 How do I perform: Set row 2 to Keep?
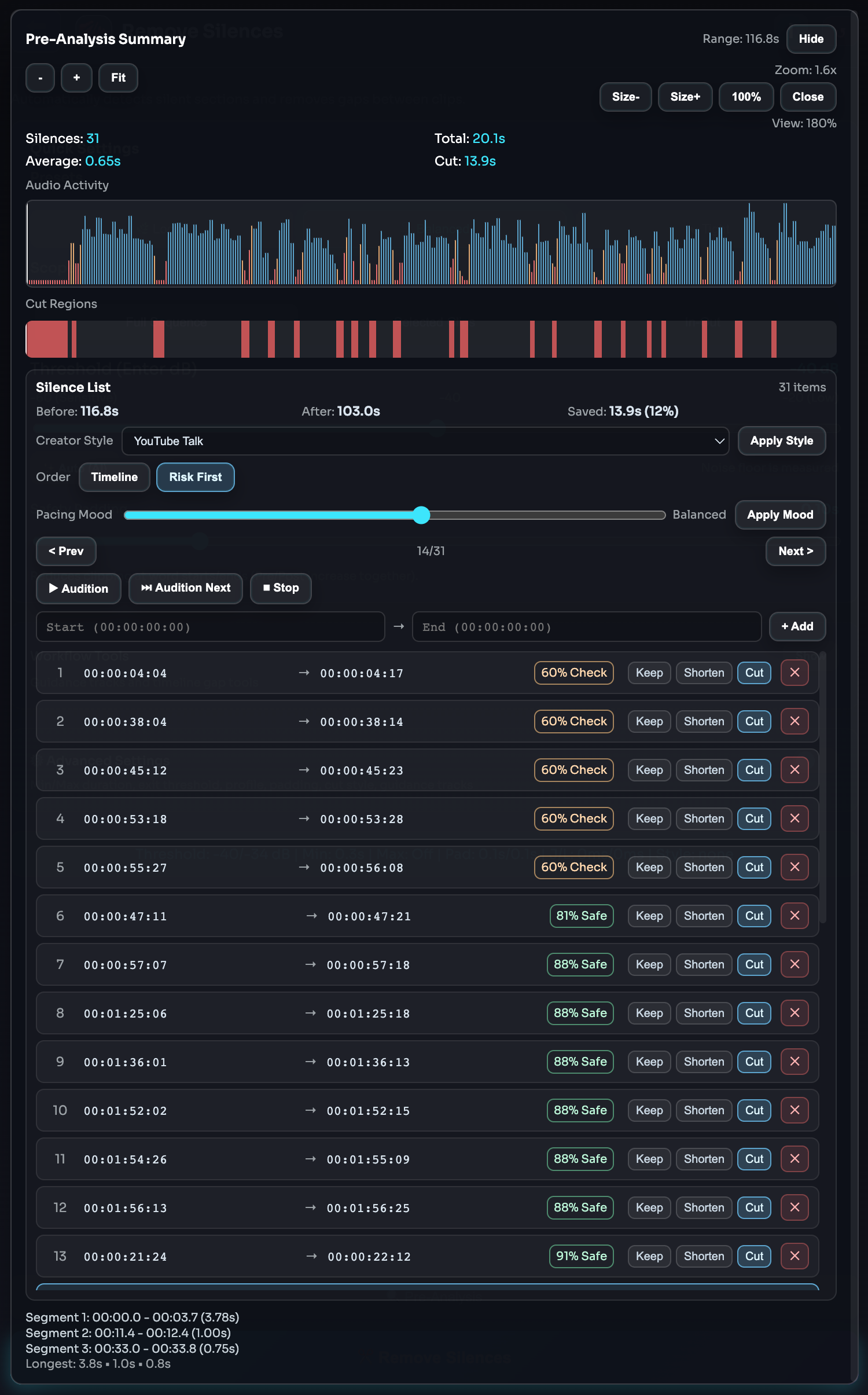click(x=649, y=721)
